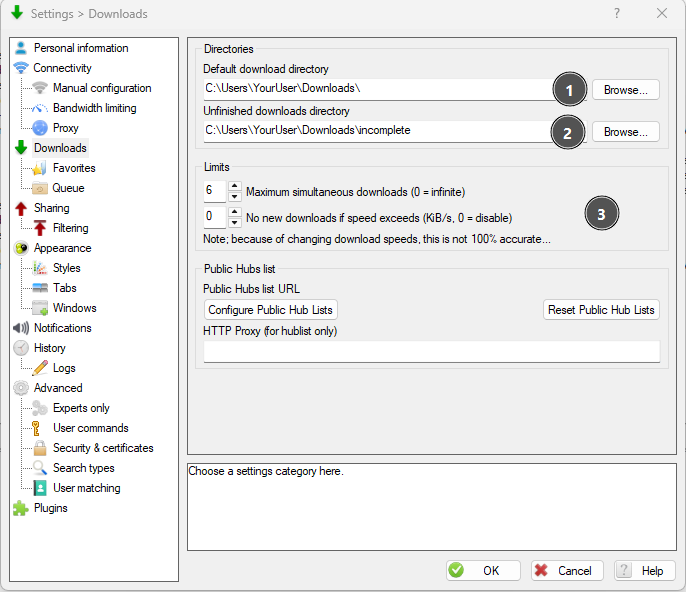Viewport: 686px width, 592px height.
Task: Click Reset Public Hub Lists button
Action: click(601, 310)
